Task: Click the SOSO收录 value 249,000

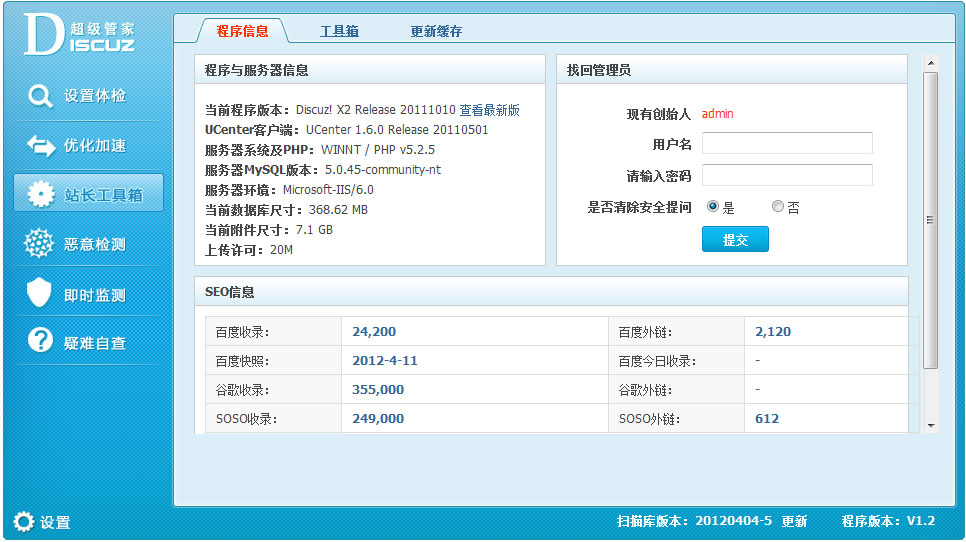Action: point(378,418)
